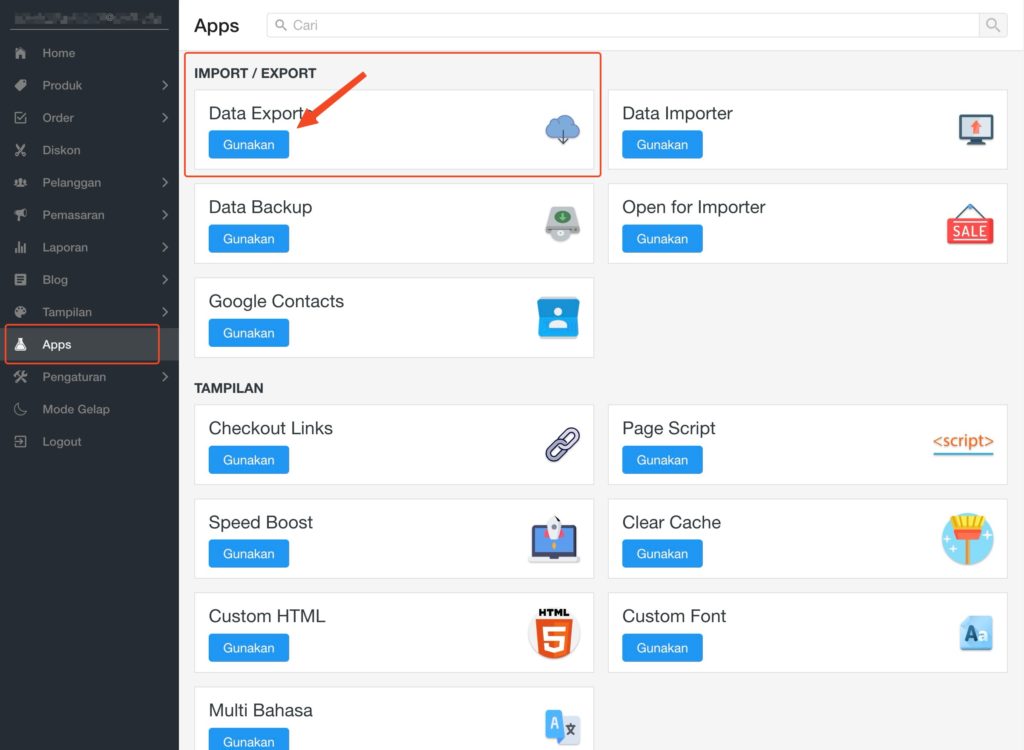Click the Page Script title text
This screenshot has width=1024, height=750.
tap(669, 428)
